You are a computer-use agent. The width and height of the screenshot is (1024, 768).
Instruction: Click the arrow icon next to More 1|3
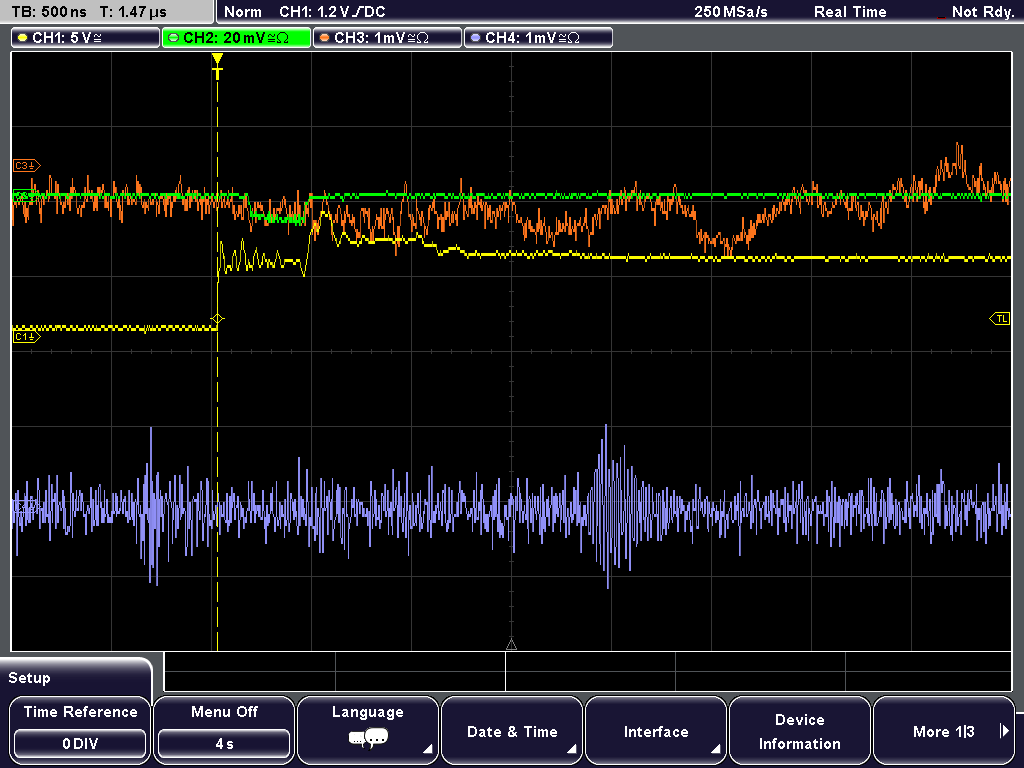click(1004, 731)
